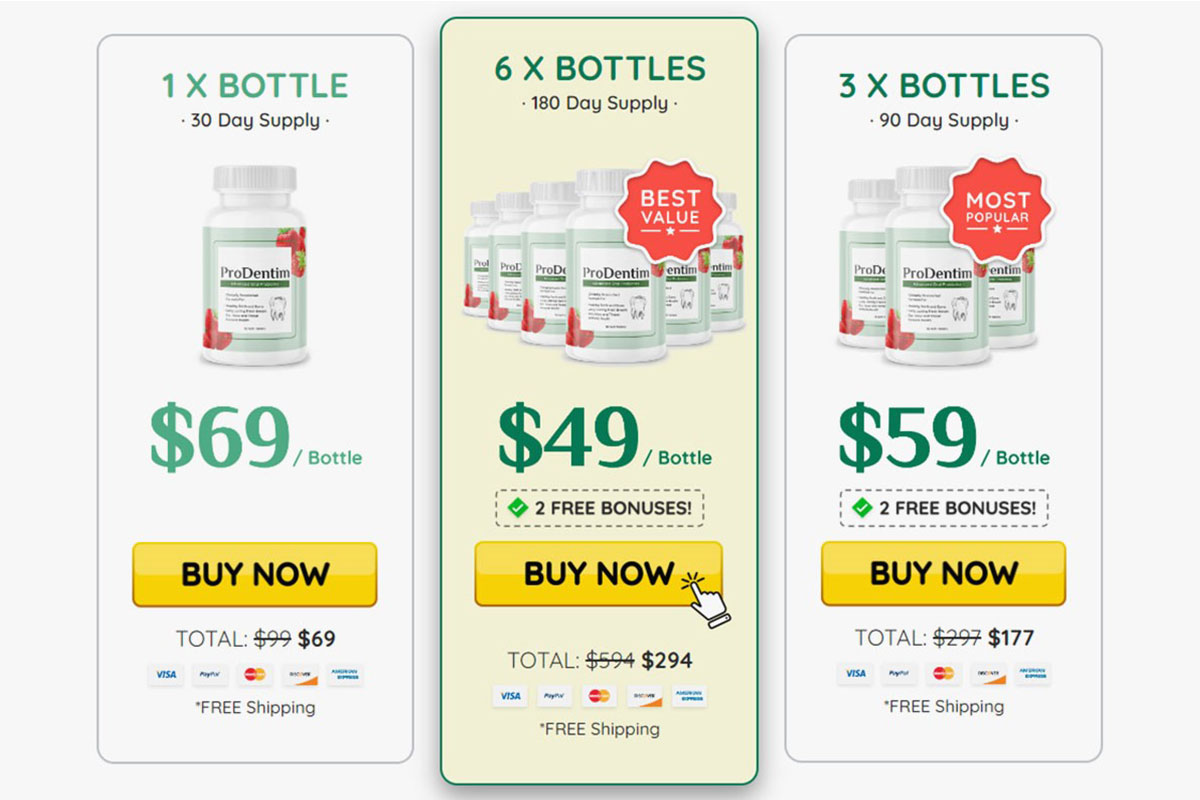Click the 1 X BOTTLE heading

pyautogui.click(x=255, y=85)
